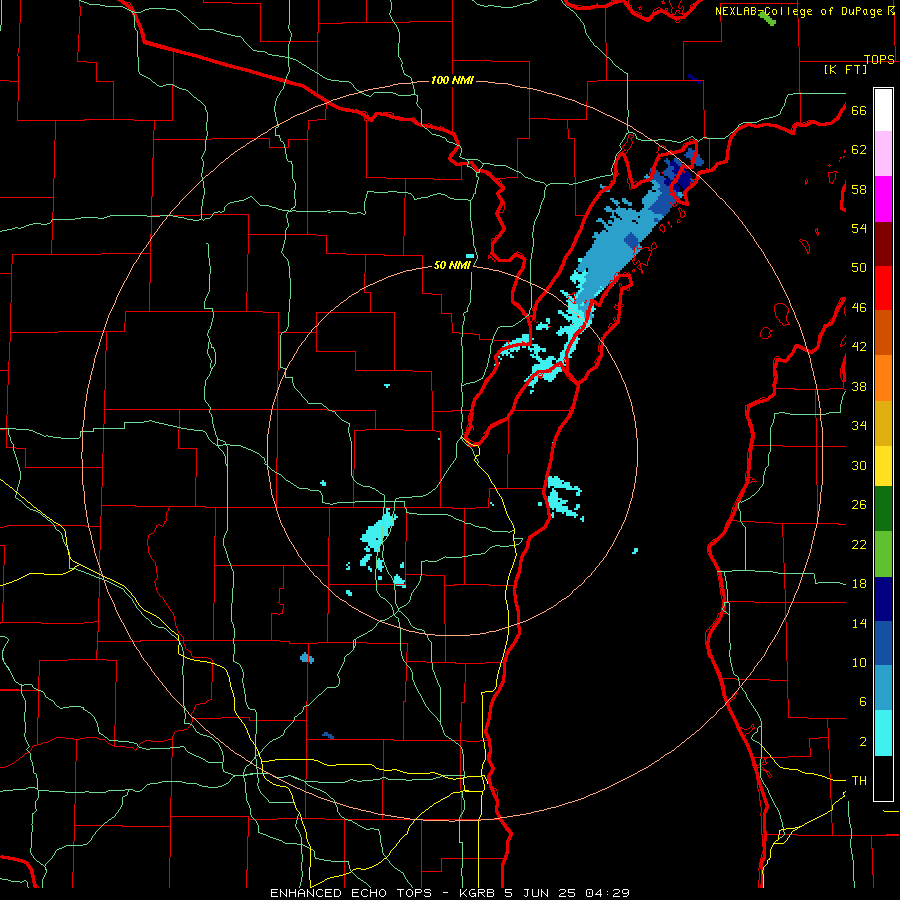Click the dark orange legend swatch
Viewport: 900px width, 900px height.
883,332
